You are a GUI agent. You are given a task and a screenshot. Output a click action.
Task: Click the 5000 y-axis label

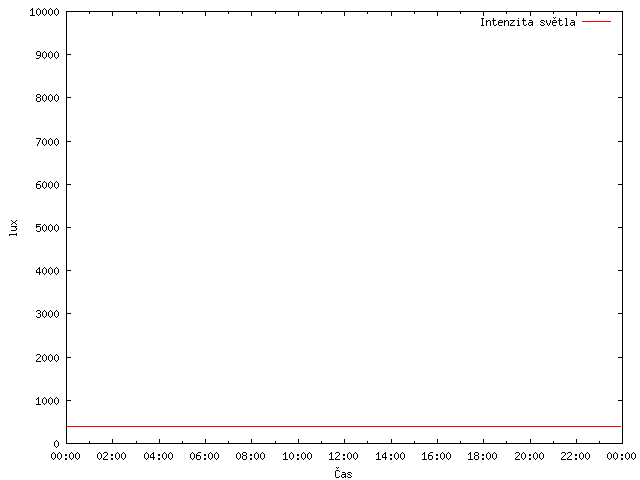47,228
